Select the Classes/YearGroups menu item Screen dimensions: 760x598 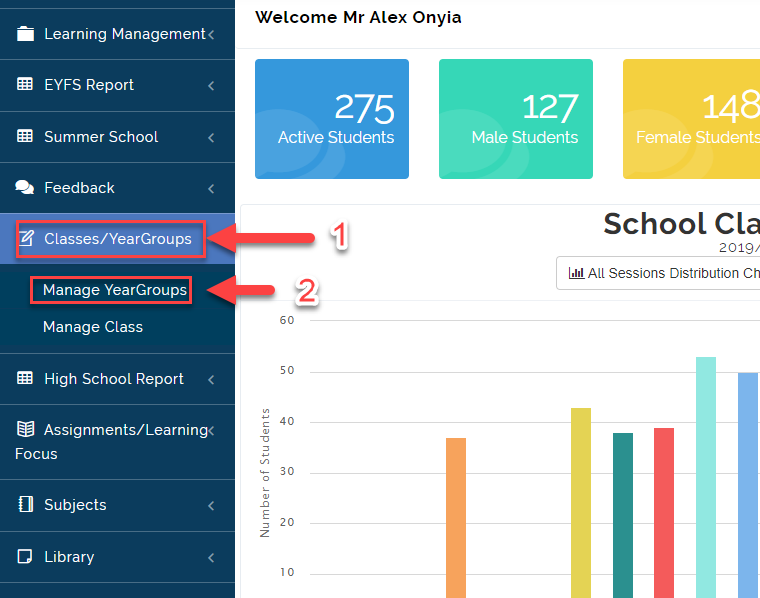[x=117, y=238]
